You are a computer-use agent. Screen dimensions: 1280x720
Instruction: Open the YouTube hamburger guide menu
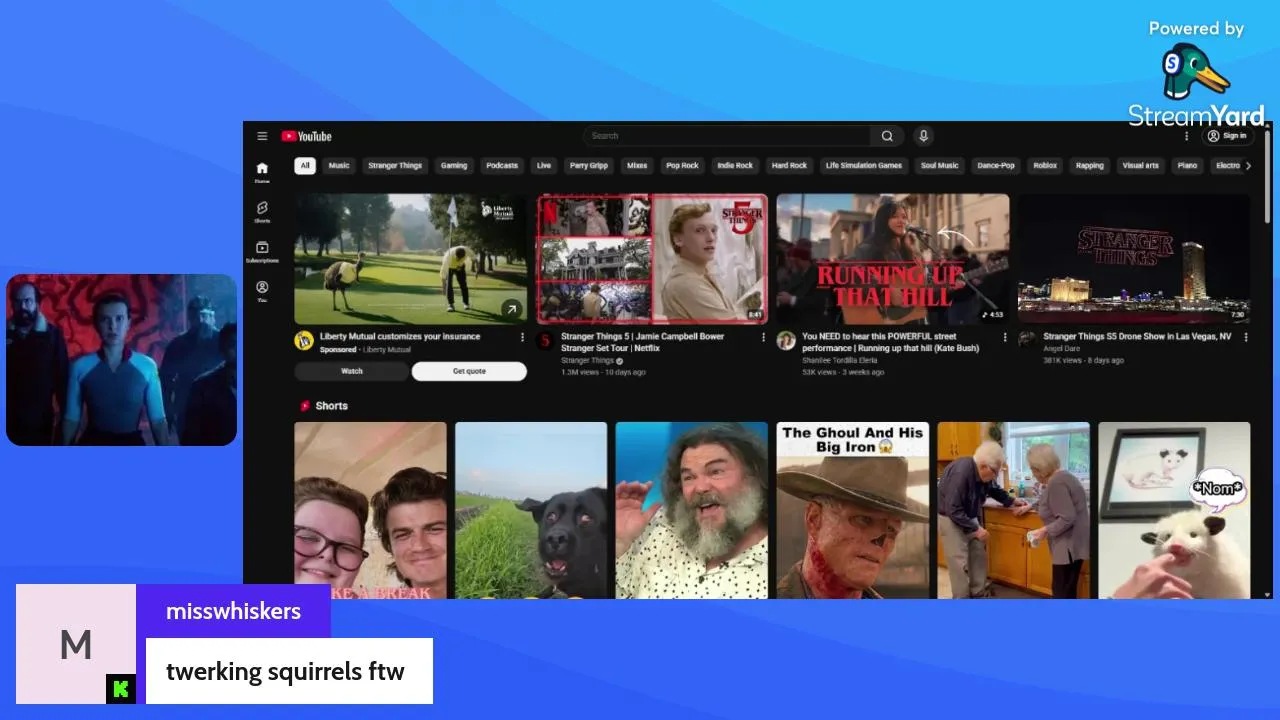[262, 136]
